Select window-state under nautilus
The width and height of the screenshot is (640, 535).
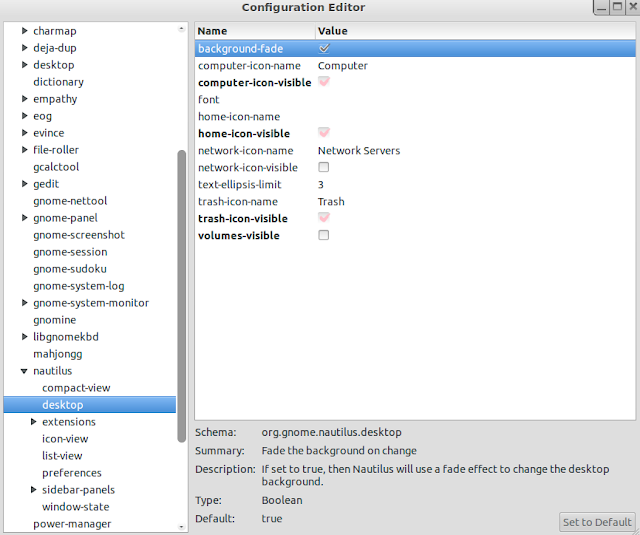(x=76, y=507)
